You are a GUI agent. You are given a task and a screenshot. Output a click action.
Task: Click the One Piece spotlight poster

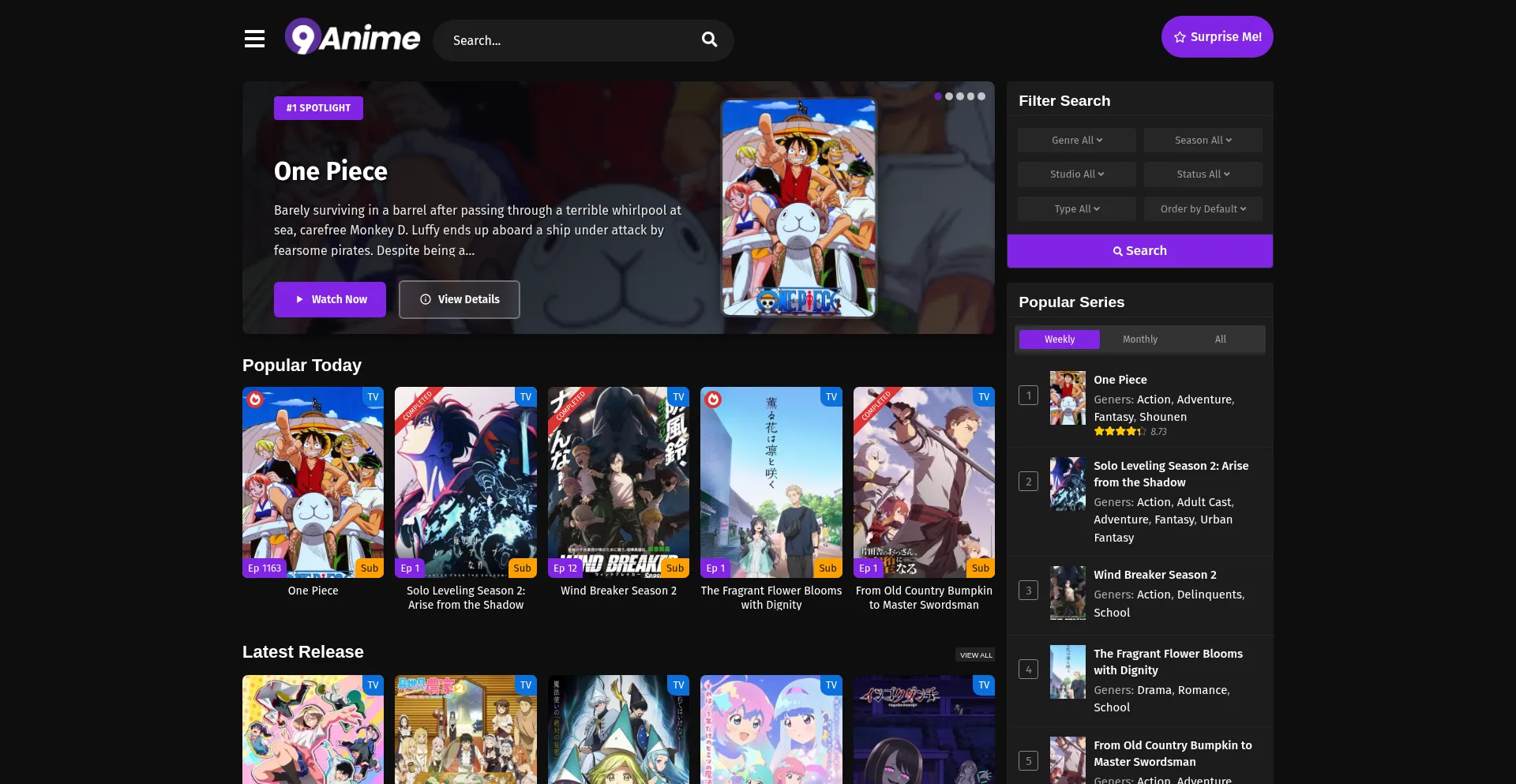(798, 208)
